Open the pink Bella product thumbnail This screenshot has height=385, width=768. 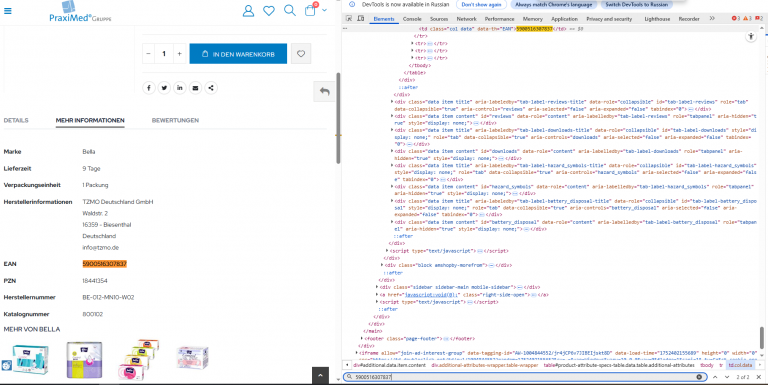(x=192, y=358)
